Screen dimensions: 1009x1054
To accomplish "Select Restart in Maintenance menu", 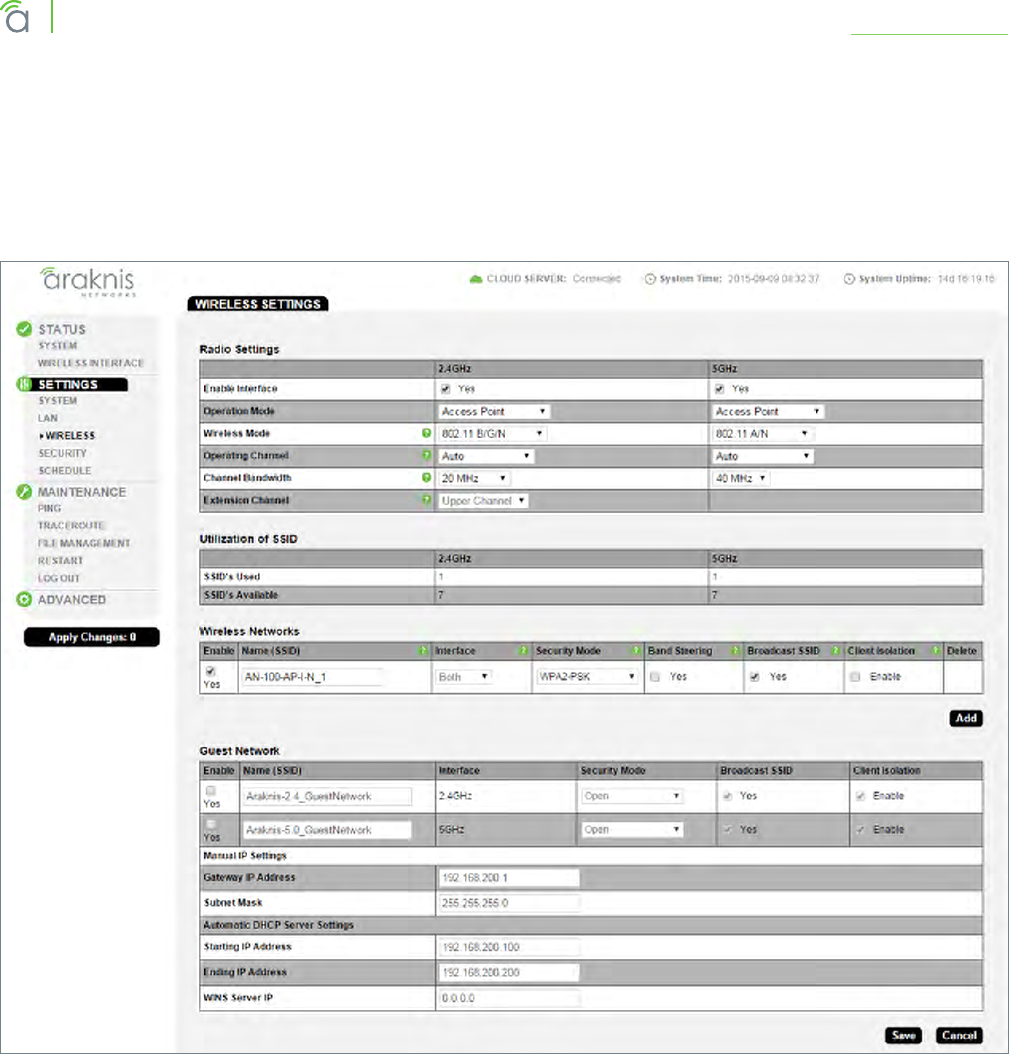I will click(x=60, y=561).
